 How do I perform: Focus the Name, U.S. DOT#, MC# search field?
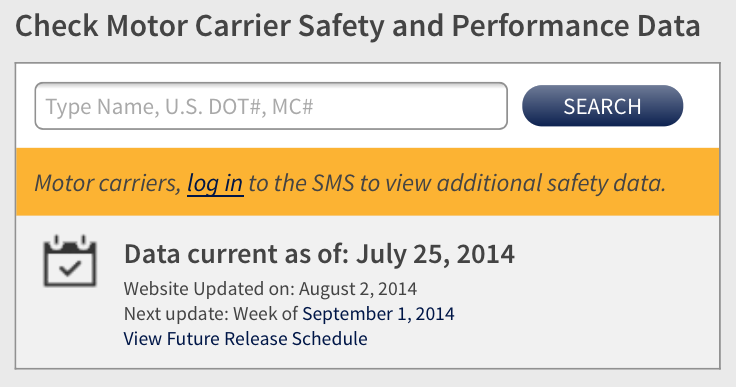point(271,106)
